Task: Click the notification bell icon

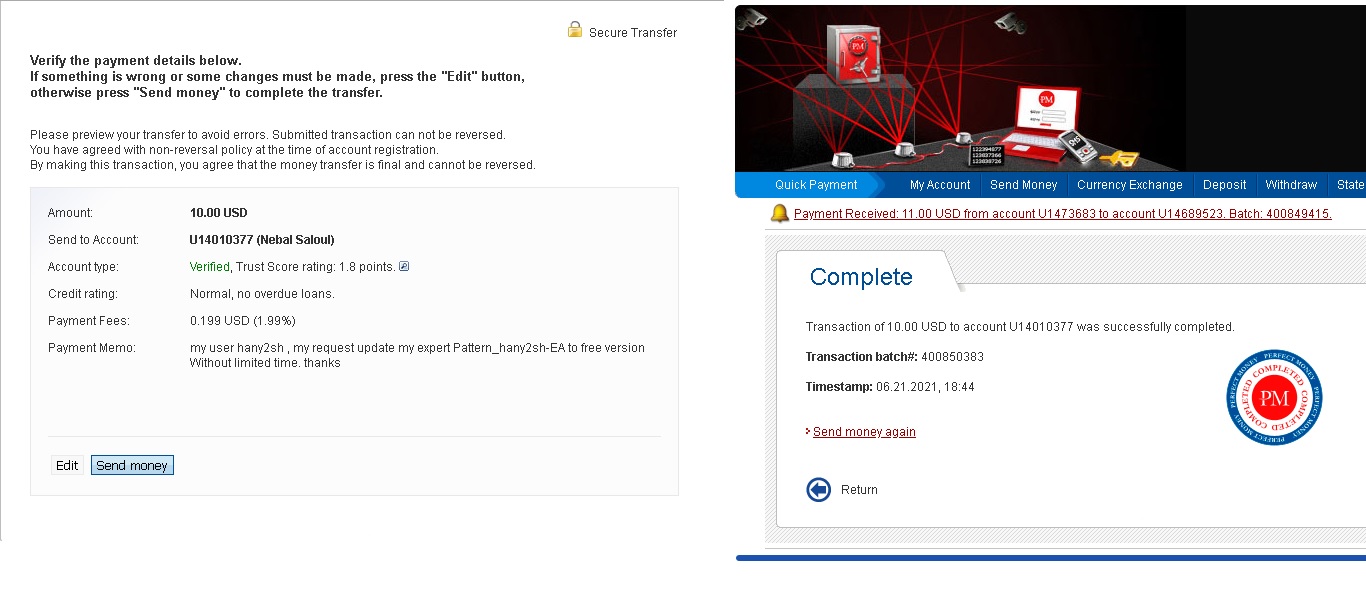Action: click(x=780, y=213)
